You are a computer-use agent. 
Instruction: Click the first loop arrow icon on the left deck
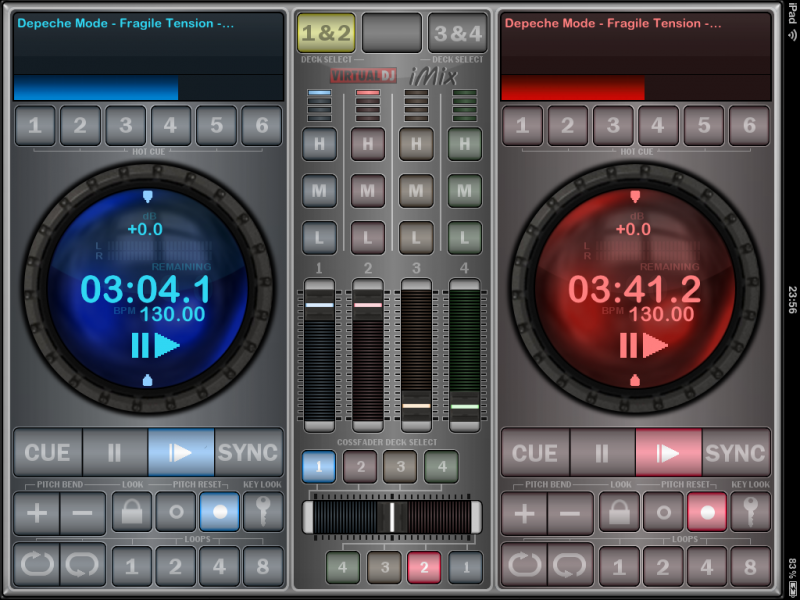pyautogui.click(x=37, y=565)
